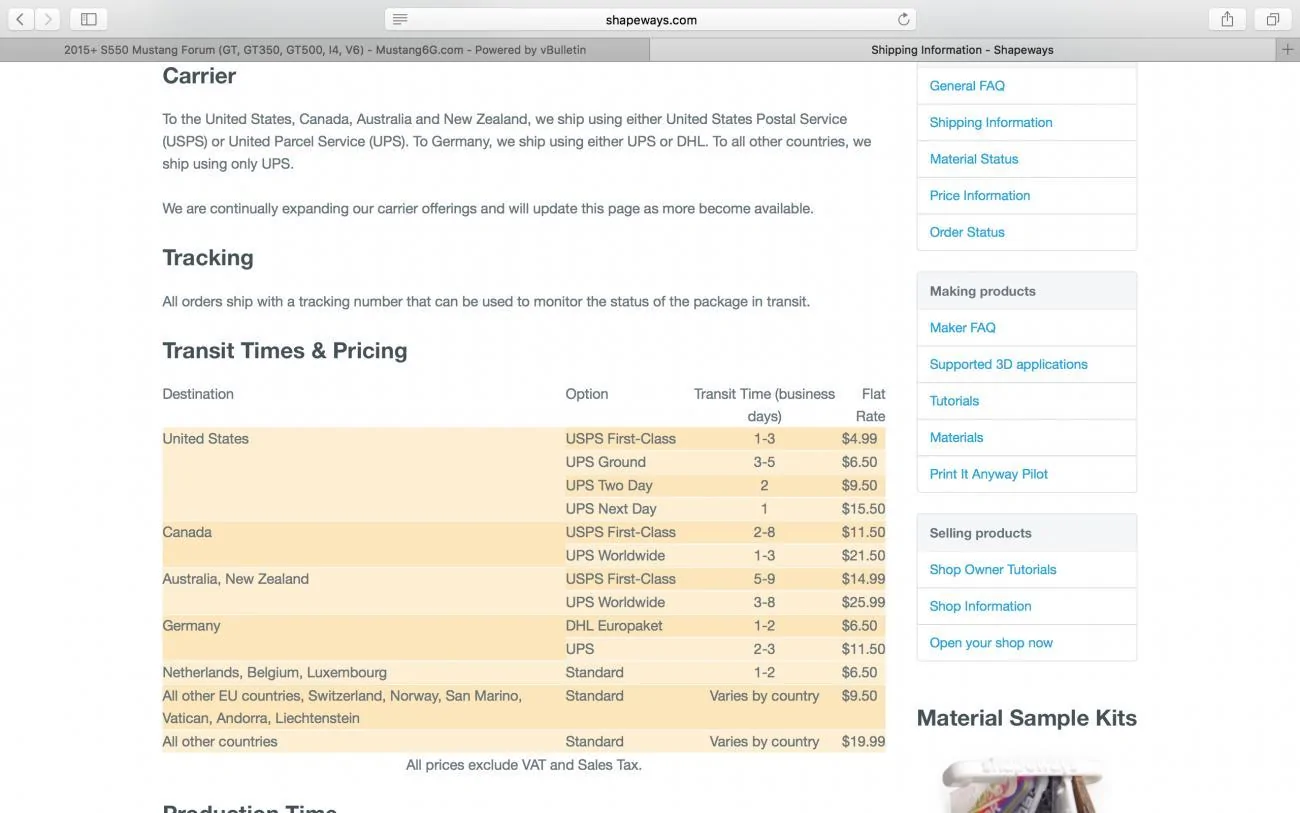Reload the page with refresh icon
The image size is (1300, 813).
tap(903, 19)
